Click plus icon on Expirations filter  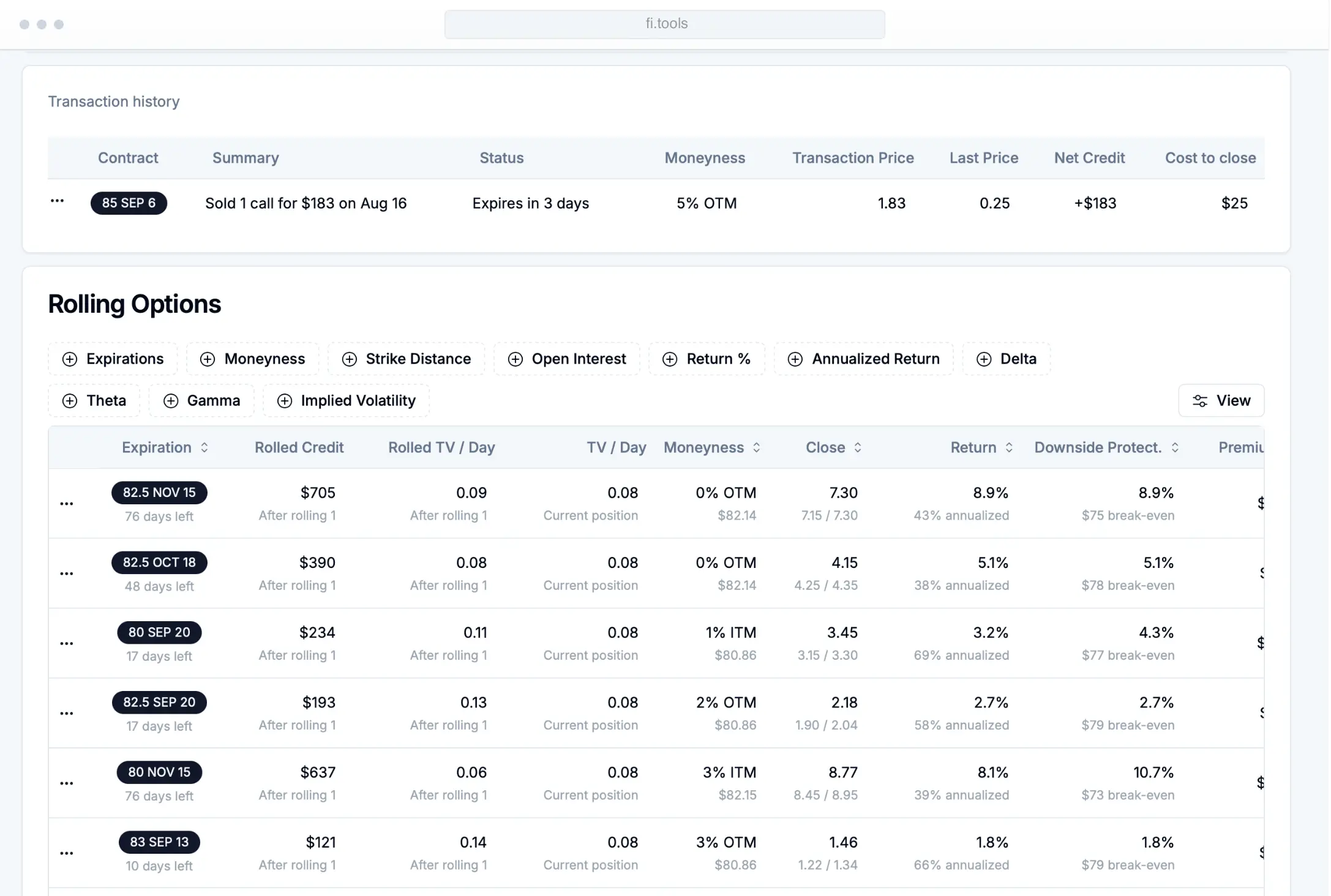tap(70, 359)
